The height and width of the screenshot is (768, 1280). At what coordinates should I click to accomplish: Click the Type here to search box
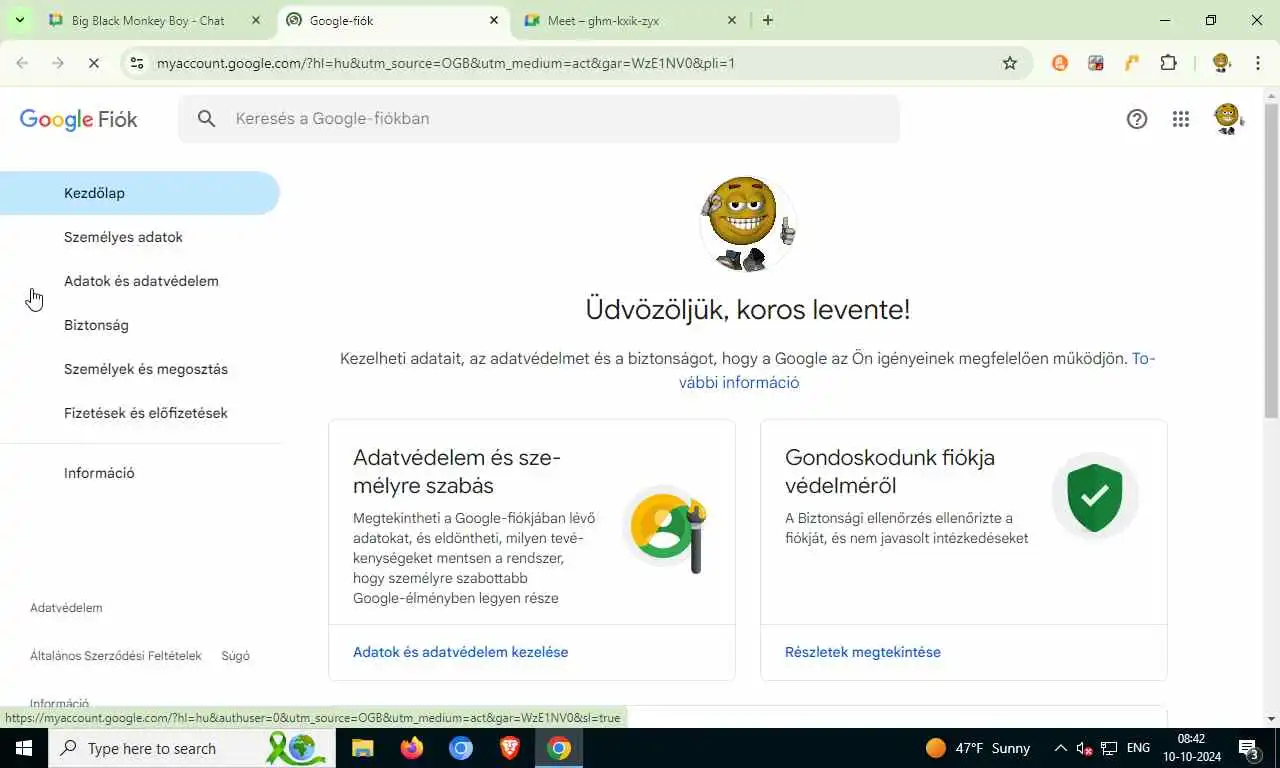point(192,748)
